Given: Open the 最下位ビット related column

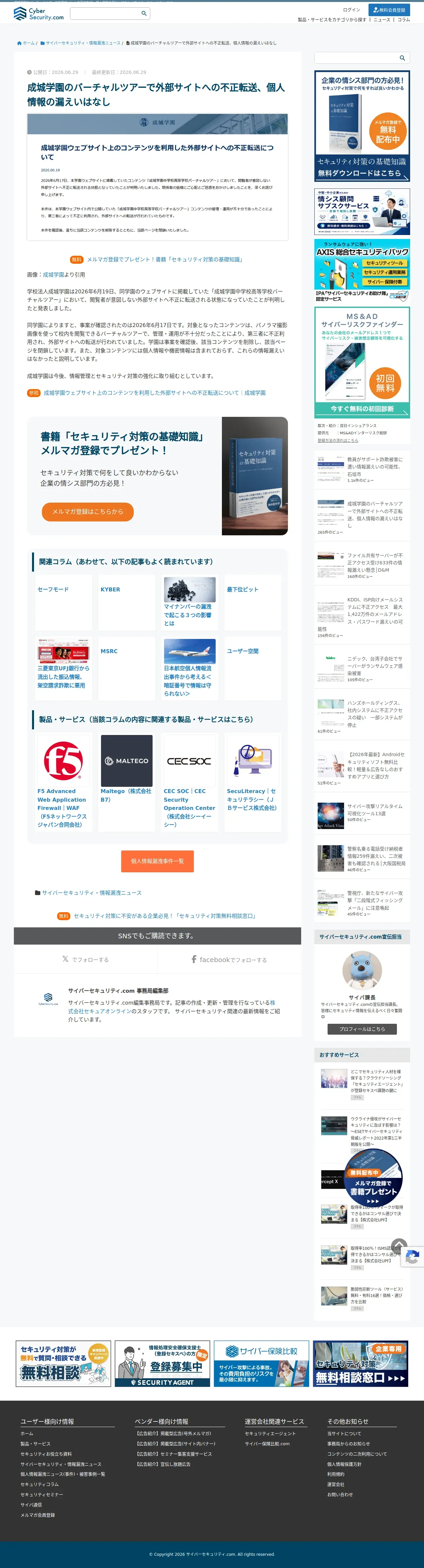Looking at the screenshot, I should point(242,589).
